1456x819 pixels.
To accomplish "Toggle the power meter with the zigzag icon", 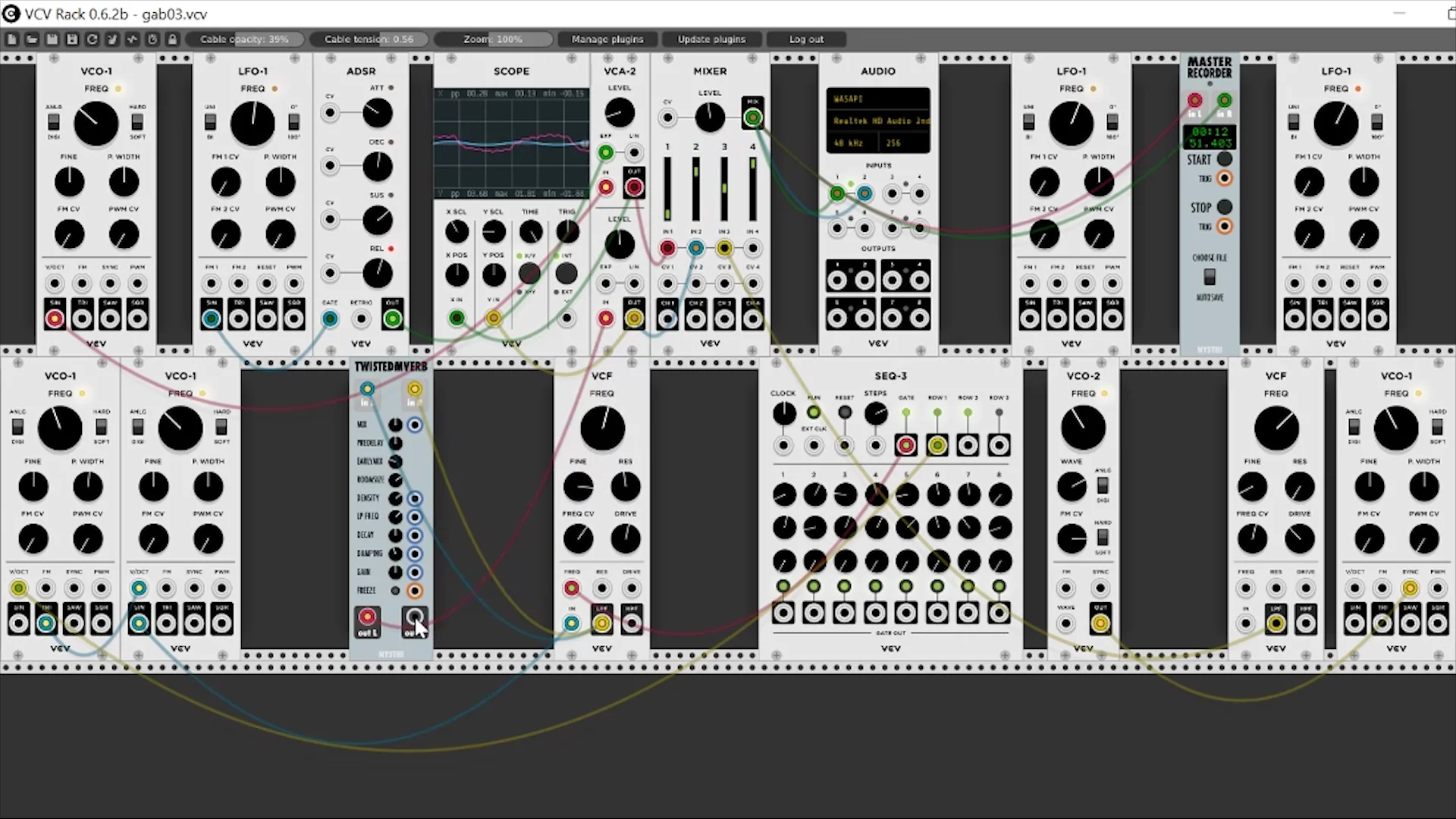I will pos(132,39).
